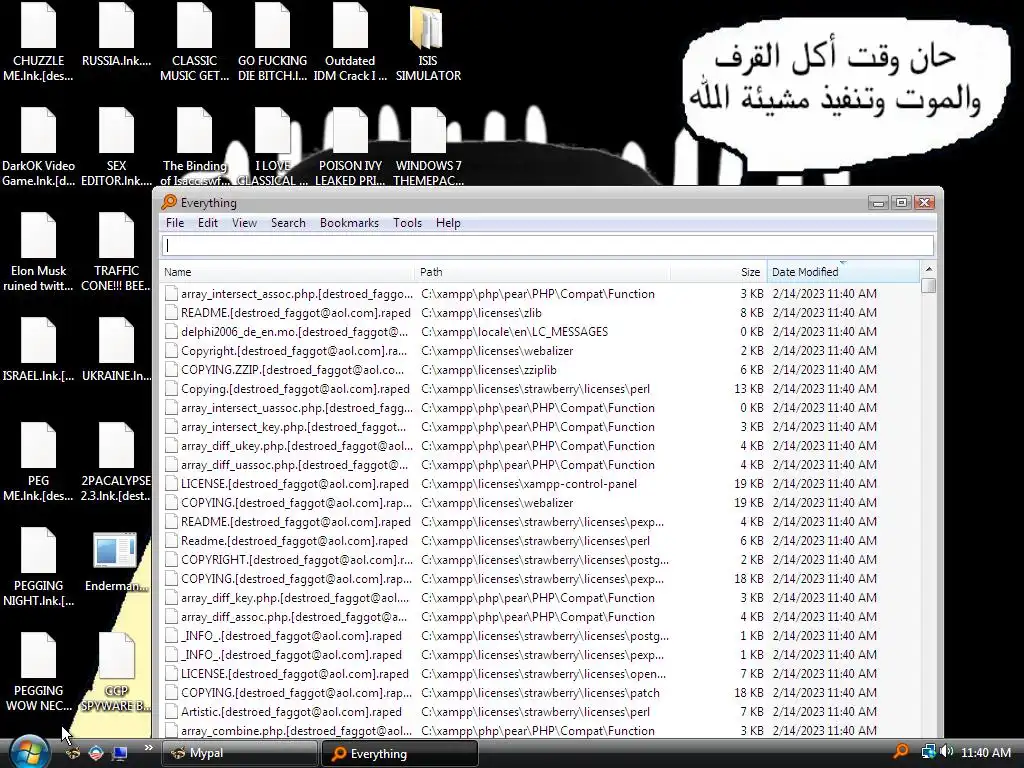Select the array_combine.php row
1024x768 pixels.
tap(539, 731)
